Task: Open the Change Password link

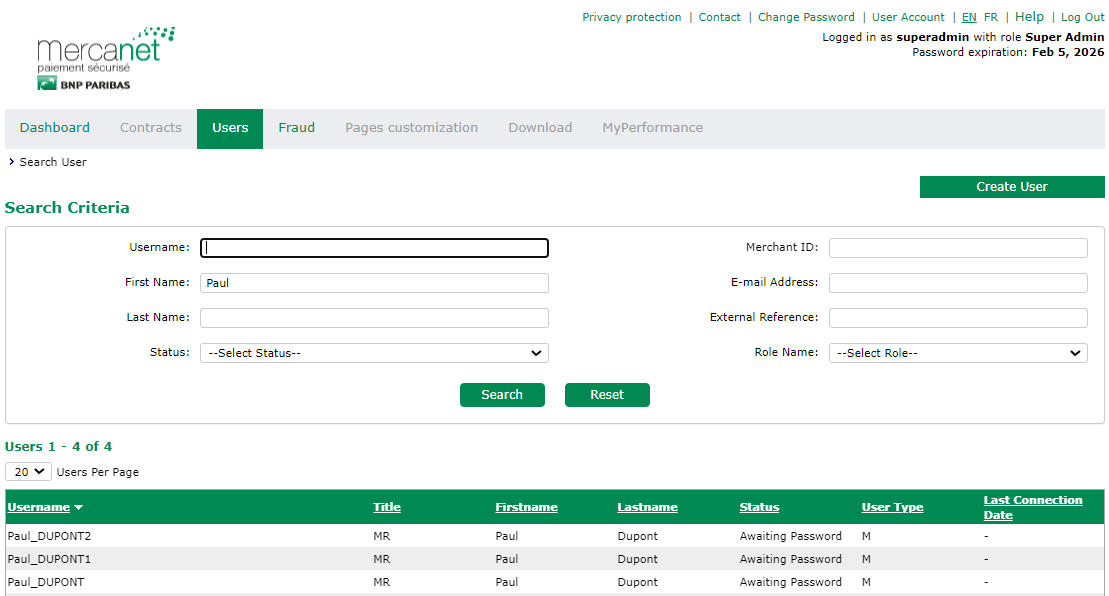Action: pos(806,17)
